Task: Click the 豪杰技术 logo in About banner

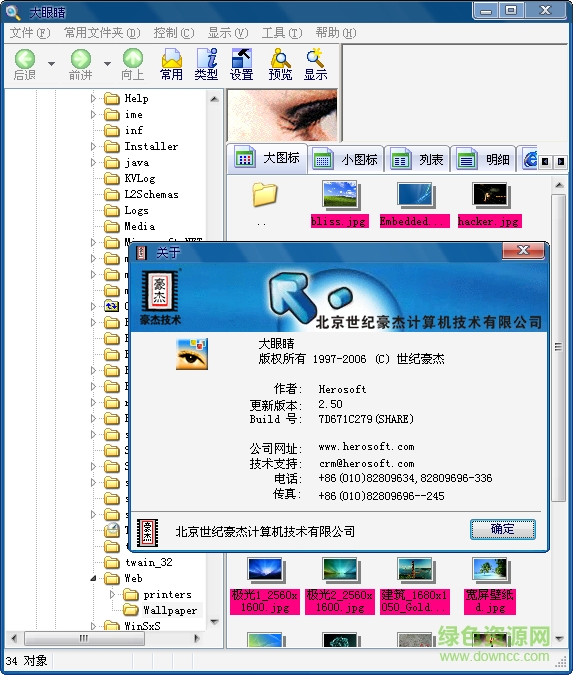Action: pos(160,297)
